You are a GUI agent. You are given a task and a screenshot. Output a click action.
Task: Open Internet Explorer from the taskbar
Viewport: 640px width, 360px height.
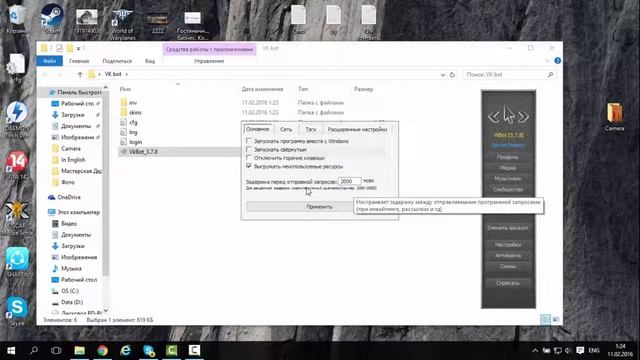[x=126, y=350]
